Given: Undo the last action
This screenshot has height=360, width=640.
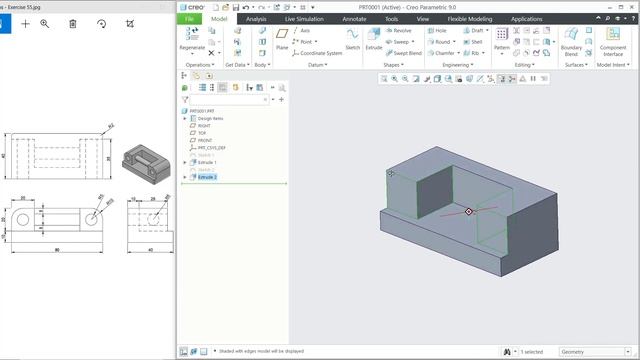Looking at the screenshot, I should click(246, 7).
